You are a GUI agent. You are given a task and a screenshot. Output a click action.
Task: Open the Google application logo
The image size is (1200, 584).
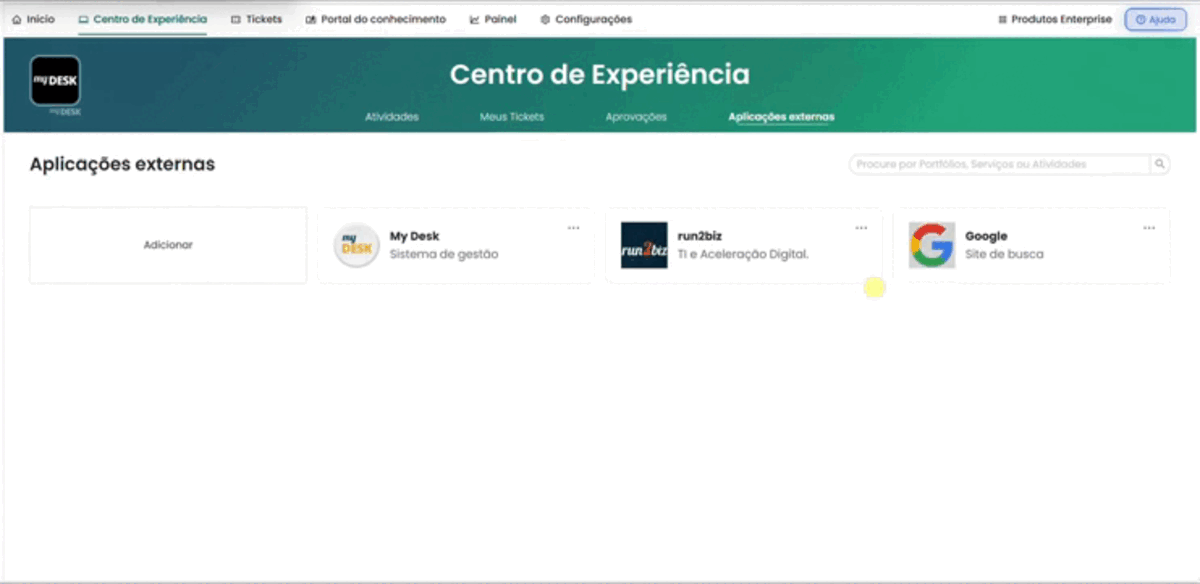932,245
